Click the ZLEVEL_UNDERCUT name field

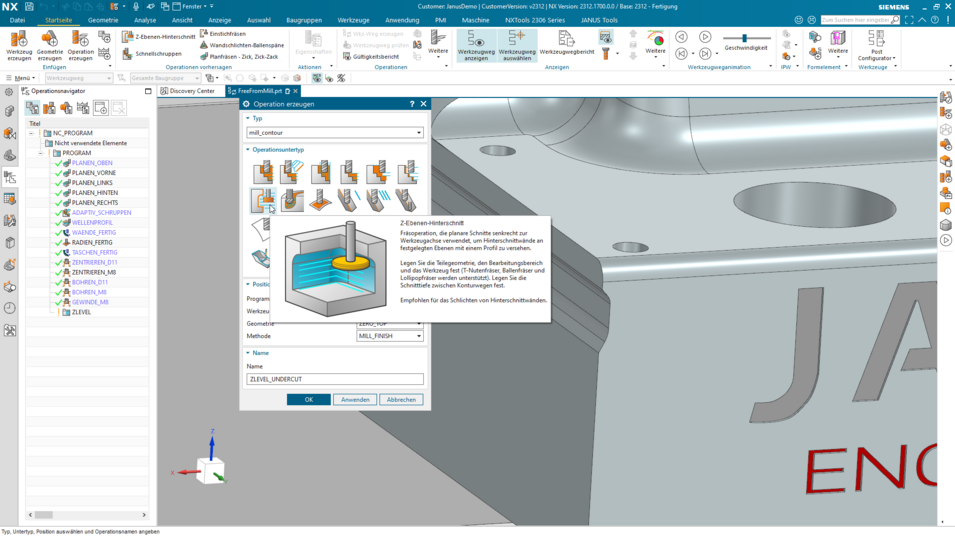coord(335,379)
